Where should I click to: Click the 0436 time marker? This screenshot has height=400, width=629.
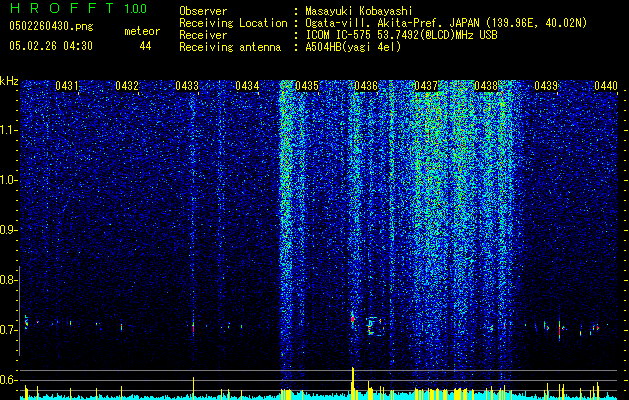pyautogui.click(x=366, y=86)
